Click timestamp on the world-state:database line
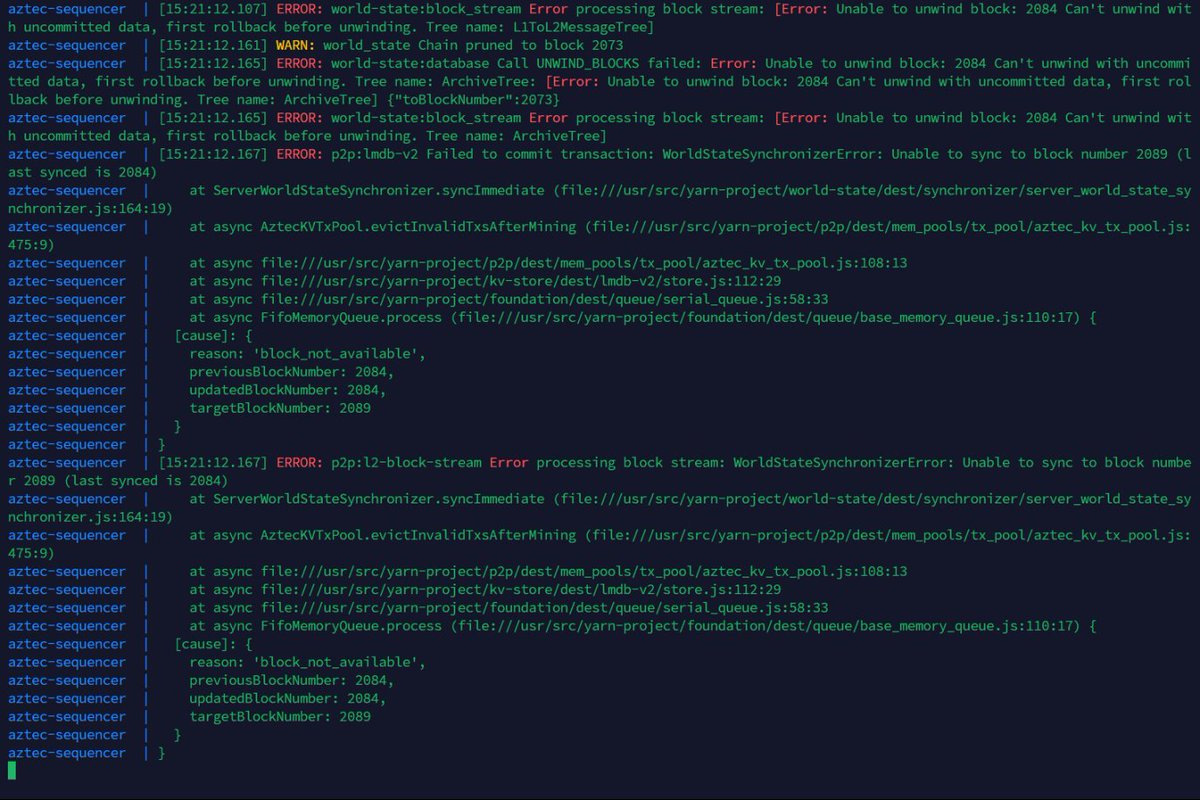 (213, 63)
